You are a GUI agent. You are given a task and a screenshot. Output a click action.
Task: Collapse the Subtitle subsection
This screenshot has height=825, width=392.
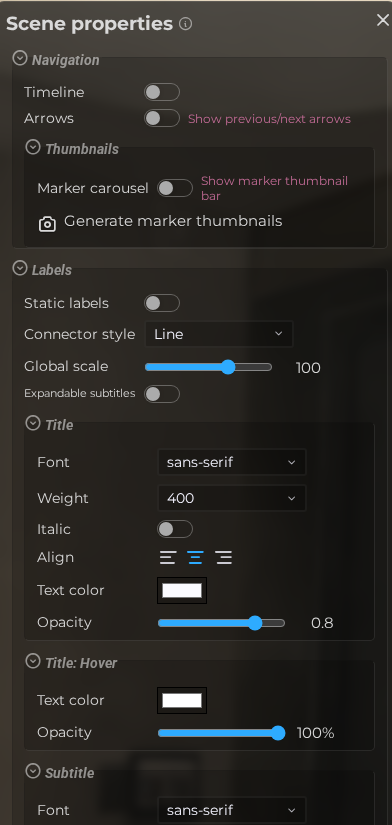33,771
